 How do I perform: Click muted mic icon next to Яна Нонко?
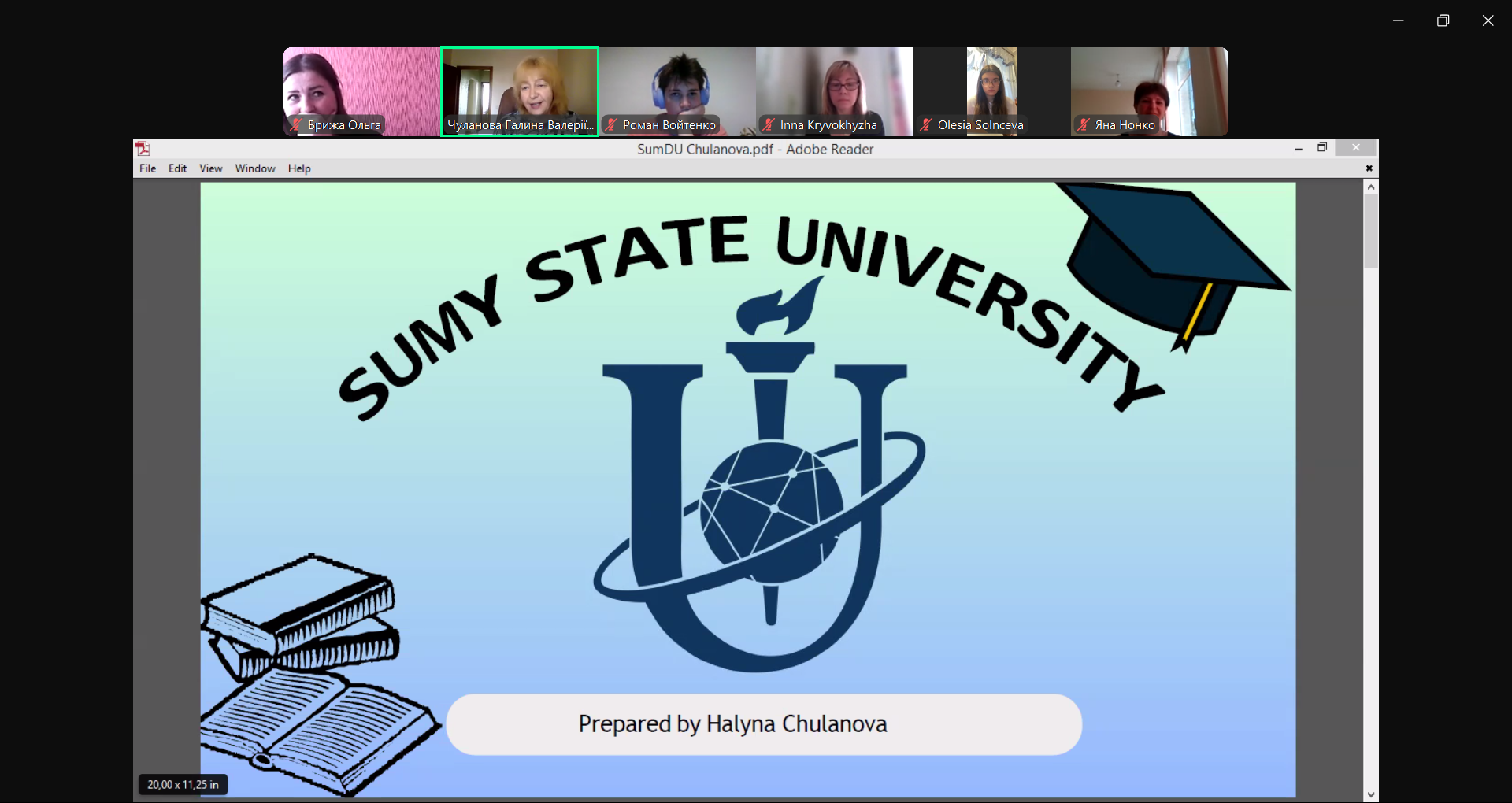[1084, 124]
